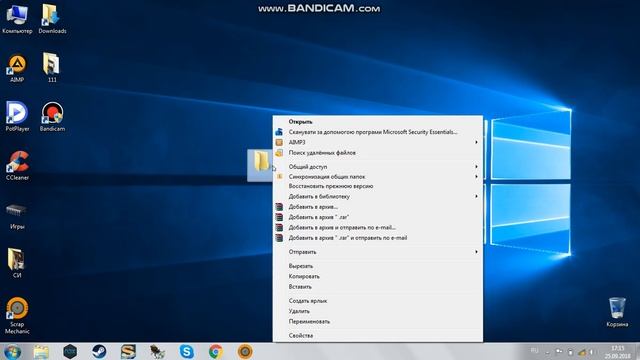Open the S-logo app in taskbar
640x360 pixels.
pos(128,351)
